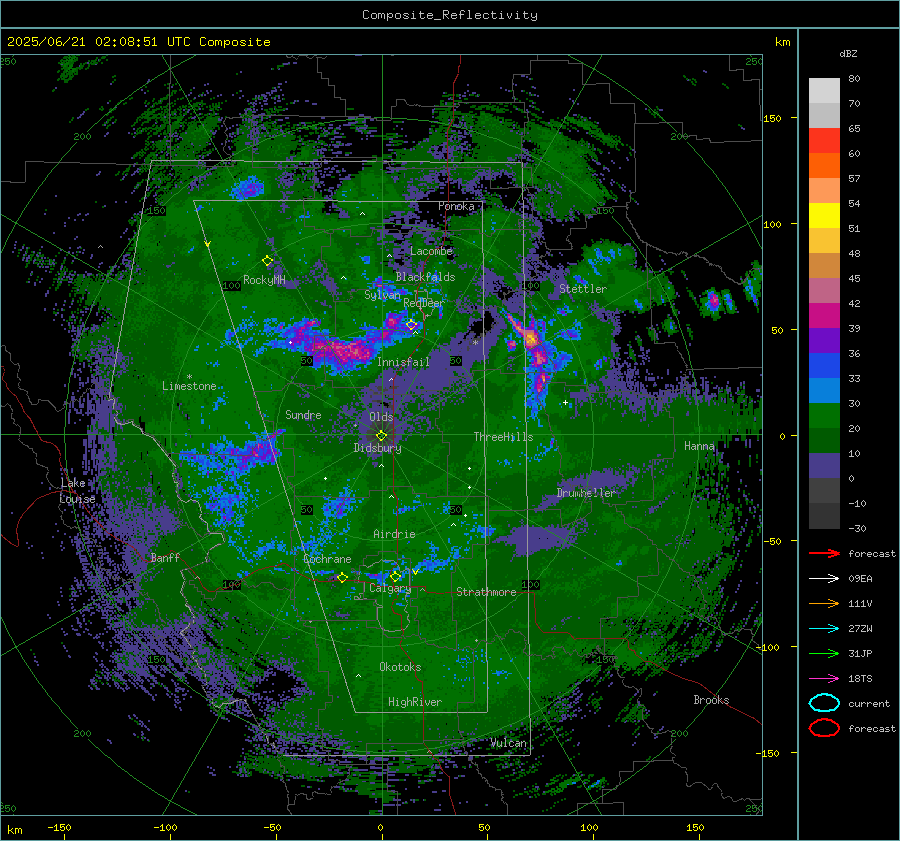Click the orange 111V arrow icon
The height and width of the screenshot is (841, 900).
[x=824, y=603]
